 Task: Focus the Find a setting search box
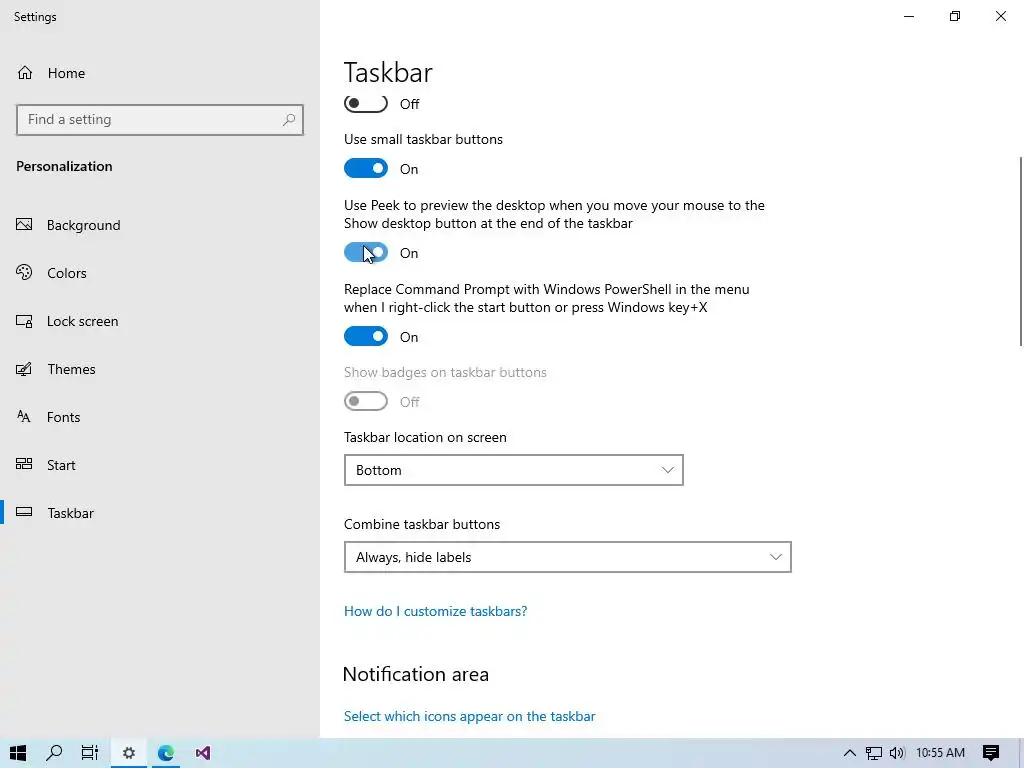(x=159, y=120)
